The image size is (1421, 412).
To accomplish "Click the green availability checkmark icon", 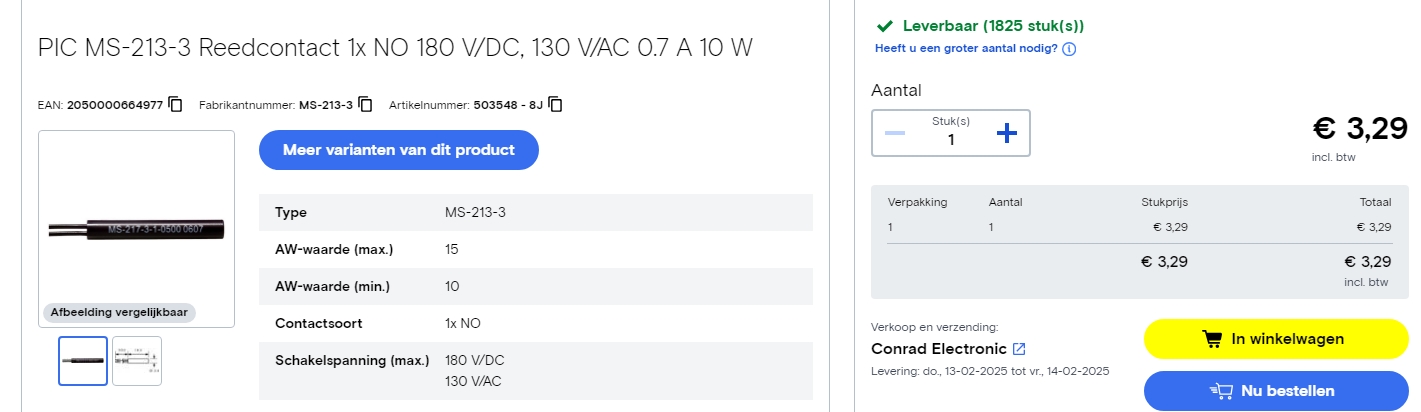I will click(x=884, y=26).
